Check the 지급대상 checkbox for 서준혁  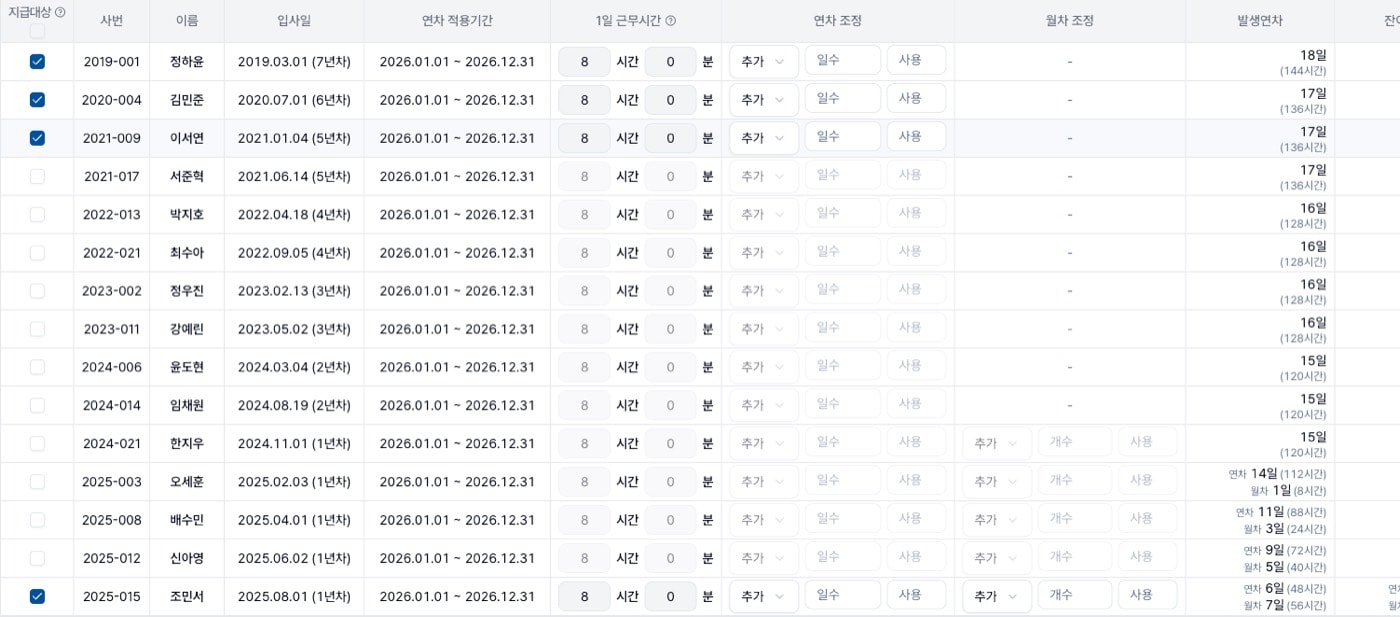[x=37, y=176]
